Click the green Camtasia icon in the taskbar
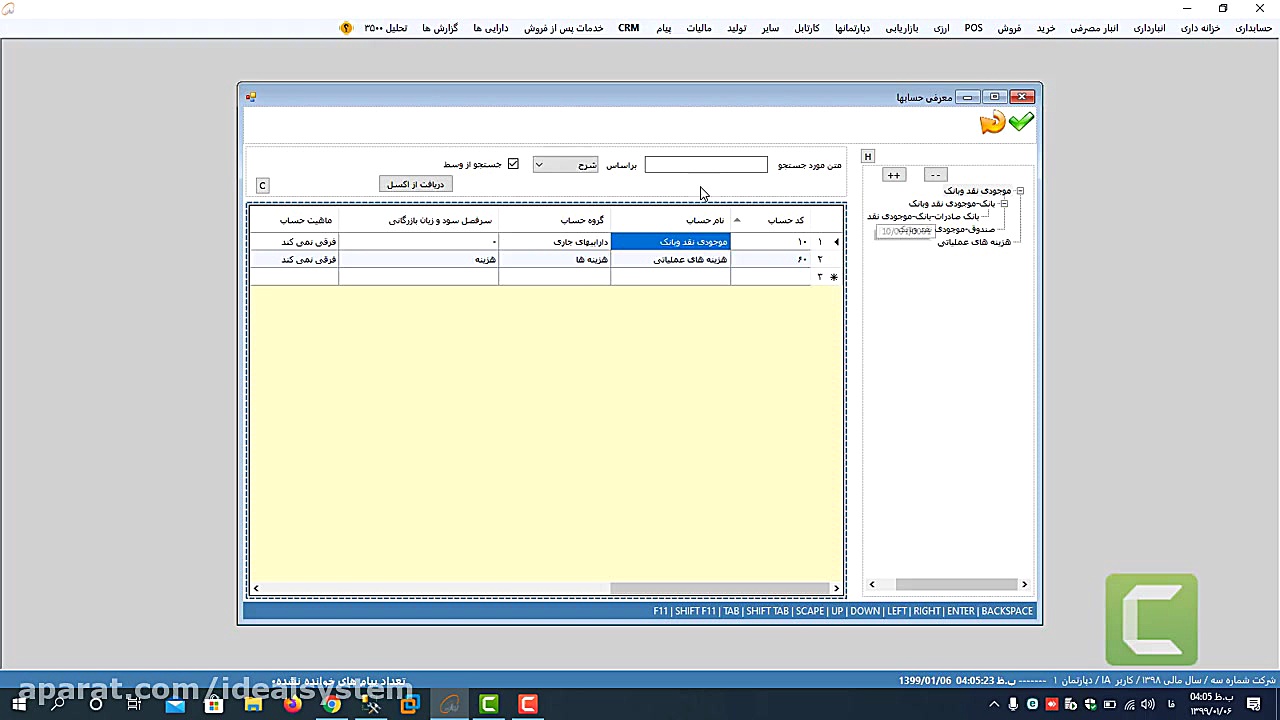The height and width of the screenshot is (720, 1280). pyautogui.click(x=489, y=705)
